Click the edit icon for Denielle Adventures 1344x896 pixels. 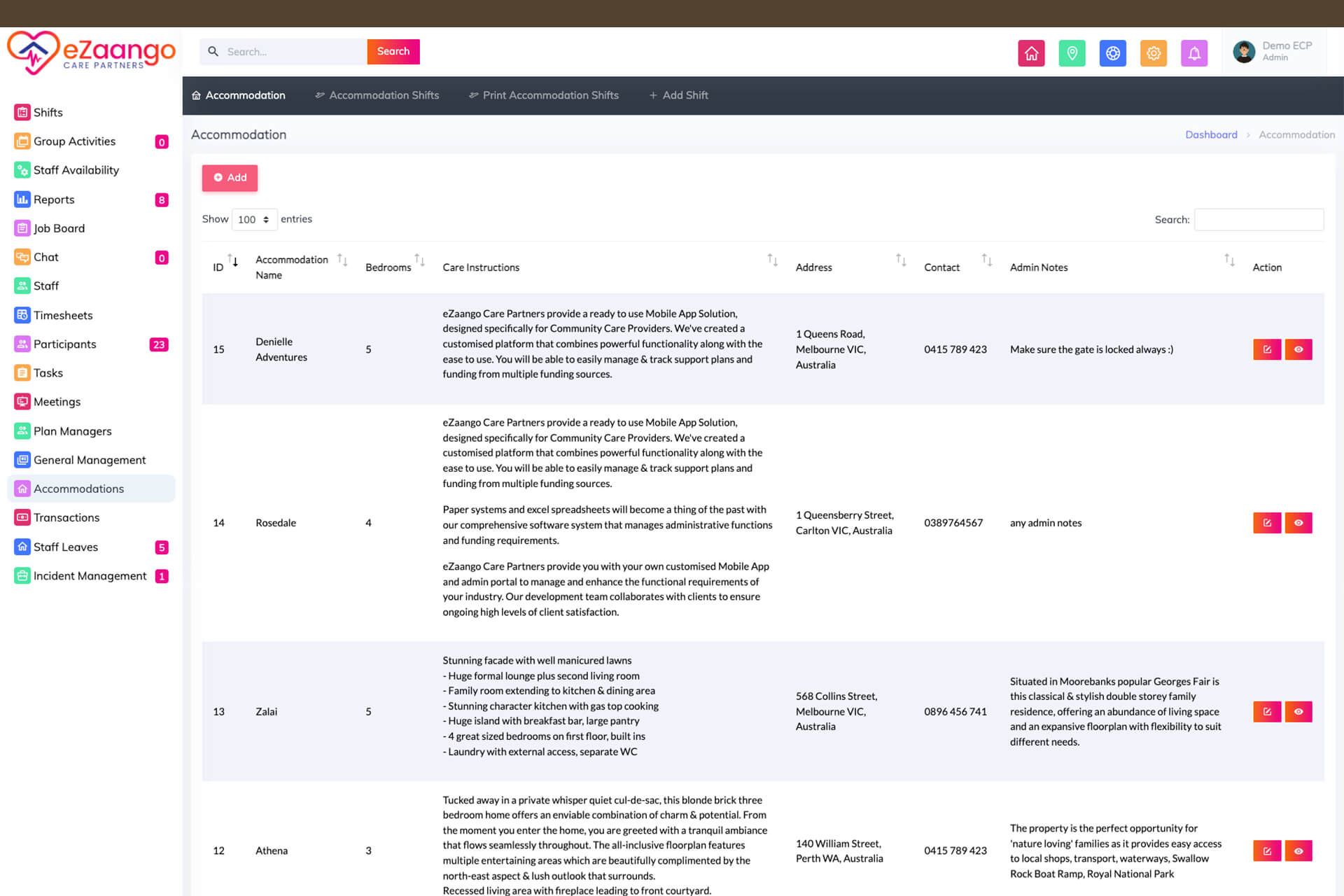click(1266, 349)
